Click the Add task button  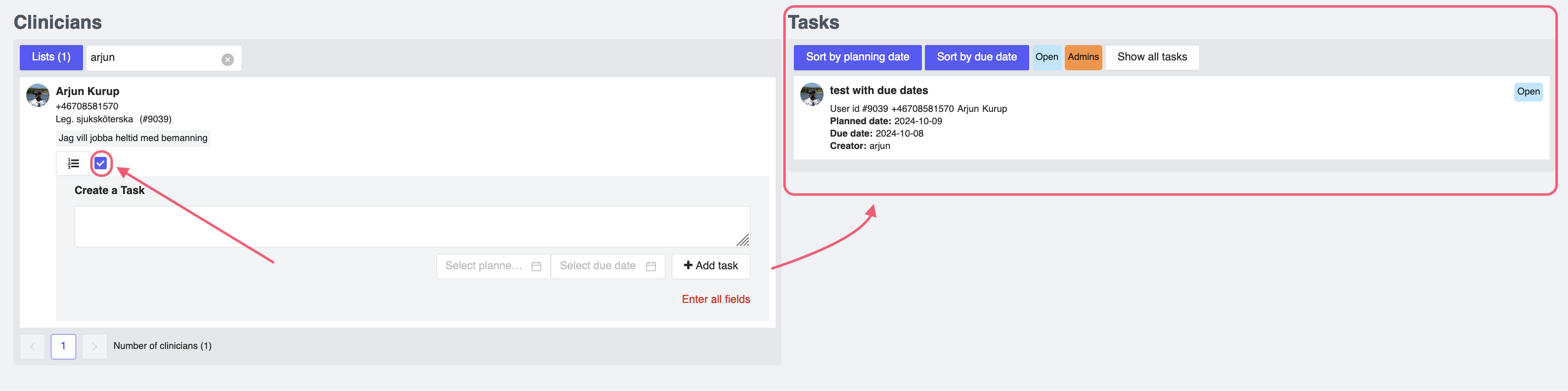point(711,266)
